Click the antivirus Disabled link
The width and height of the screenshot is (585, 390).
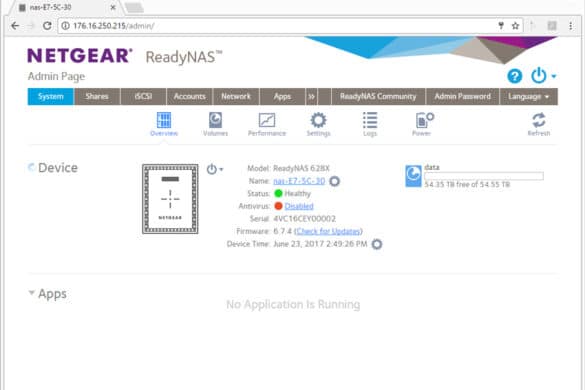click(299, 206)
